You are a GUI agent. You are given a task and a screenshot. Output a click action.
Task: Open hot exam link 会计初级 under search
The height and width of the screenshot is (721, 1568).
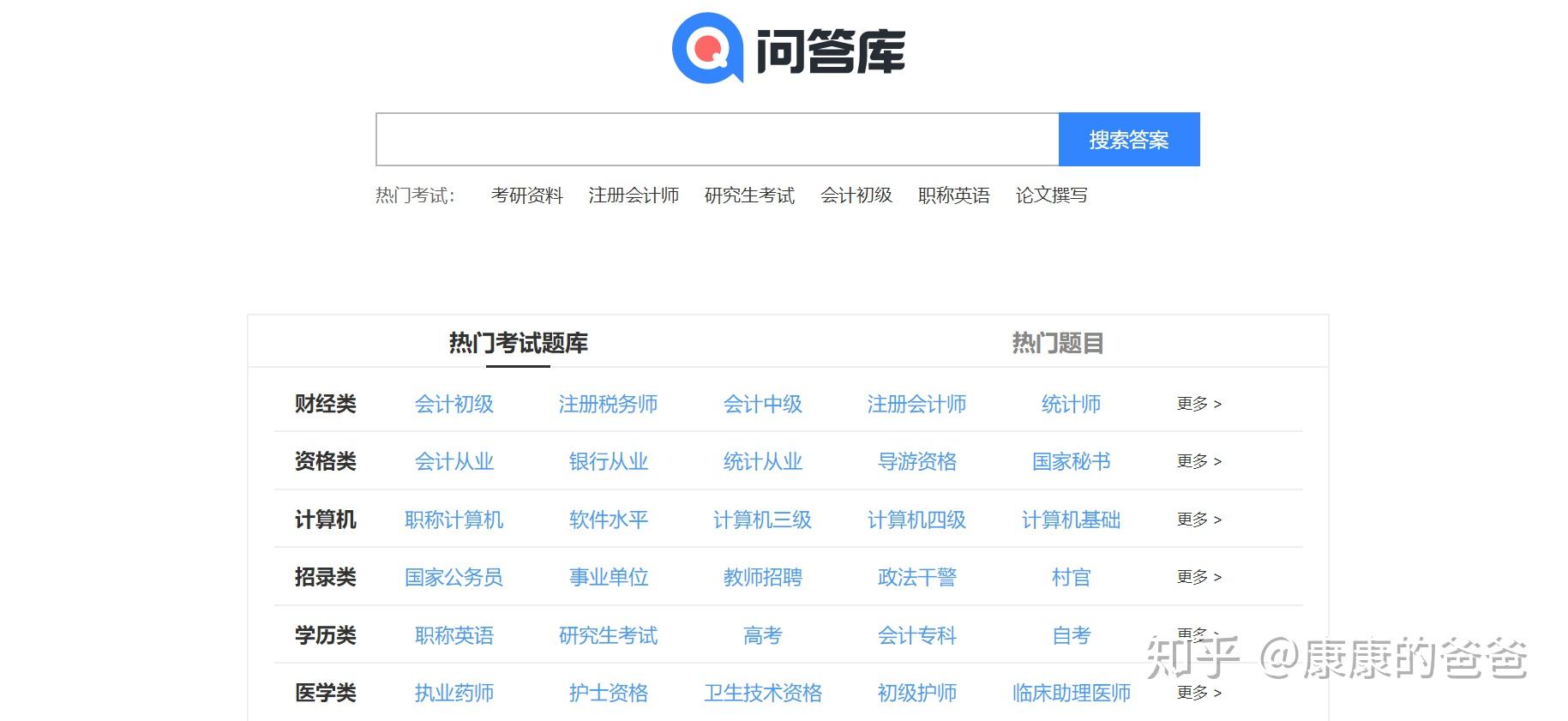(856, 195)
